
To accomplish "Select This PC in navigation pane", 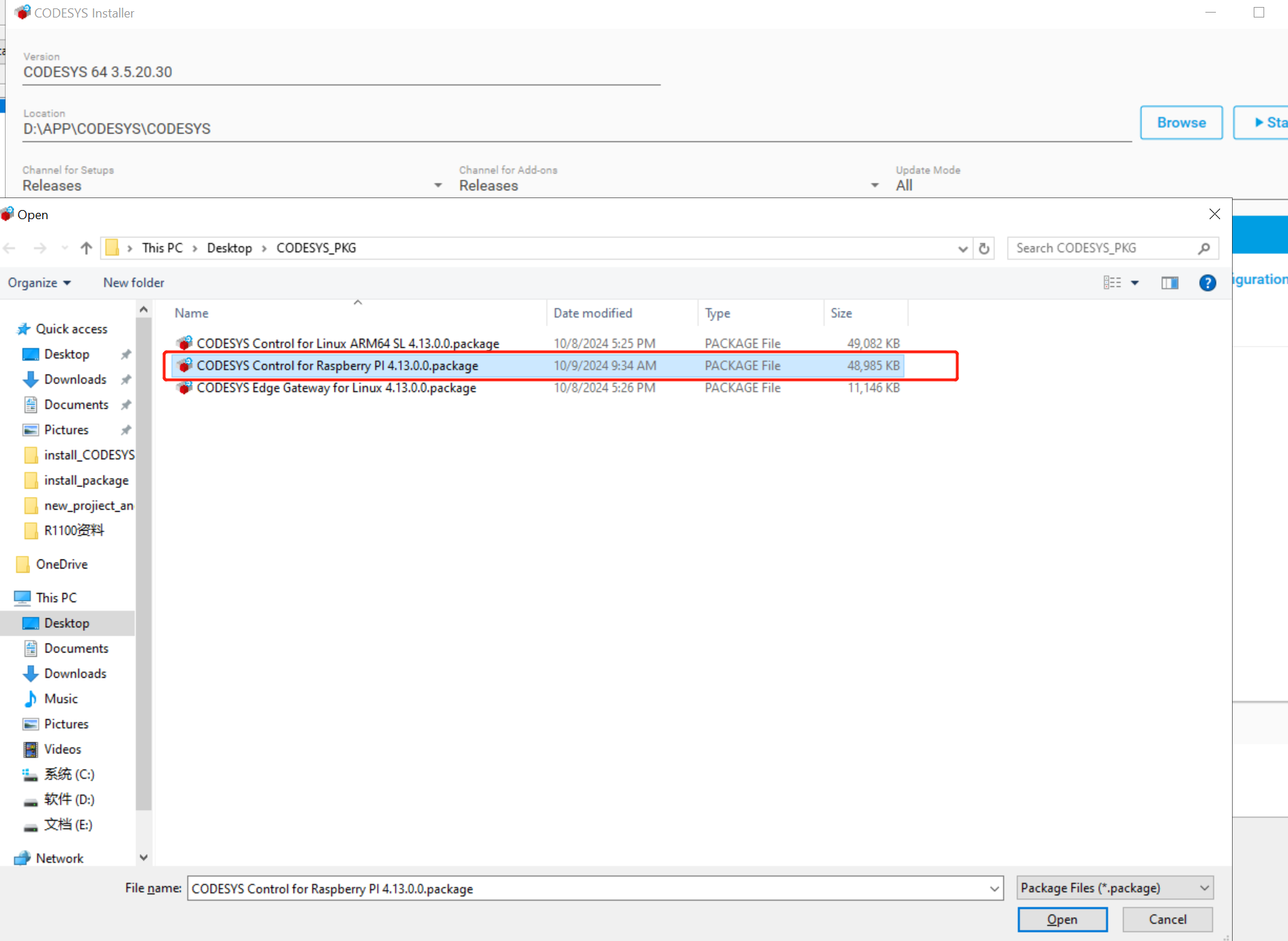I will (56, 598).
